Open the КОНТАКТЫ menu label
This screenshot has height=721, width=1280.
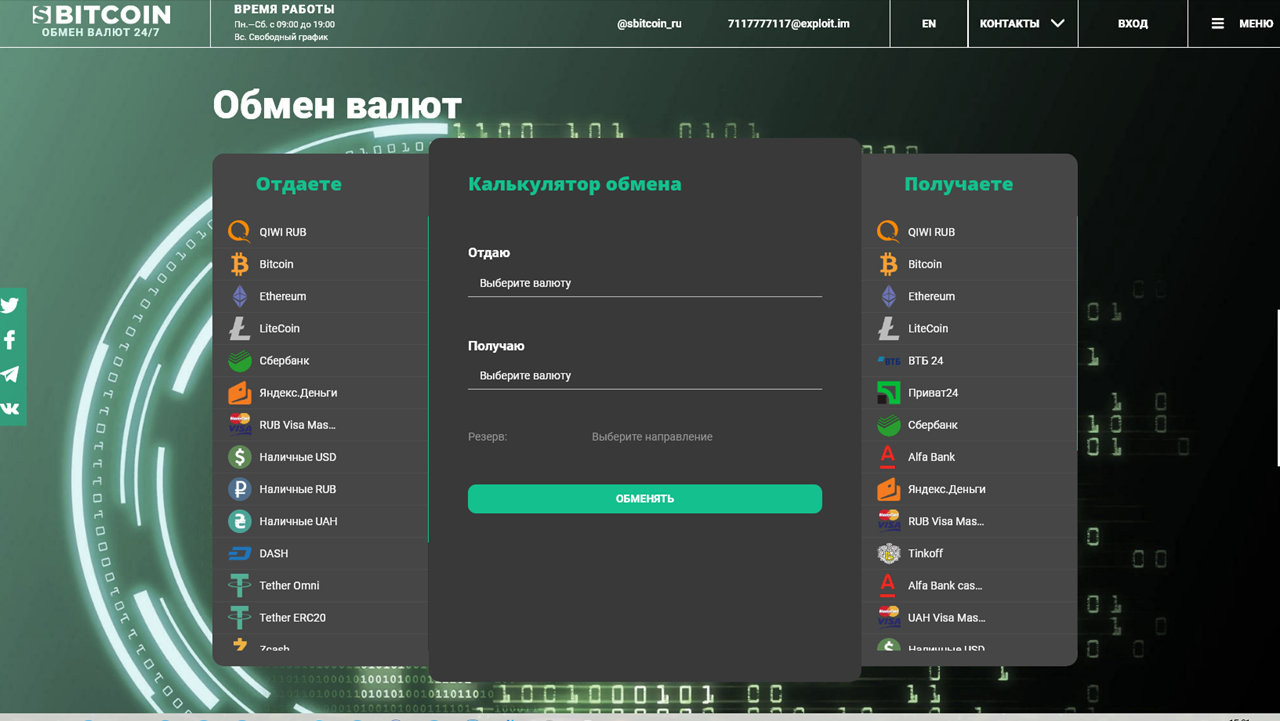pos(1009,23)
